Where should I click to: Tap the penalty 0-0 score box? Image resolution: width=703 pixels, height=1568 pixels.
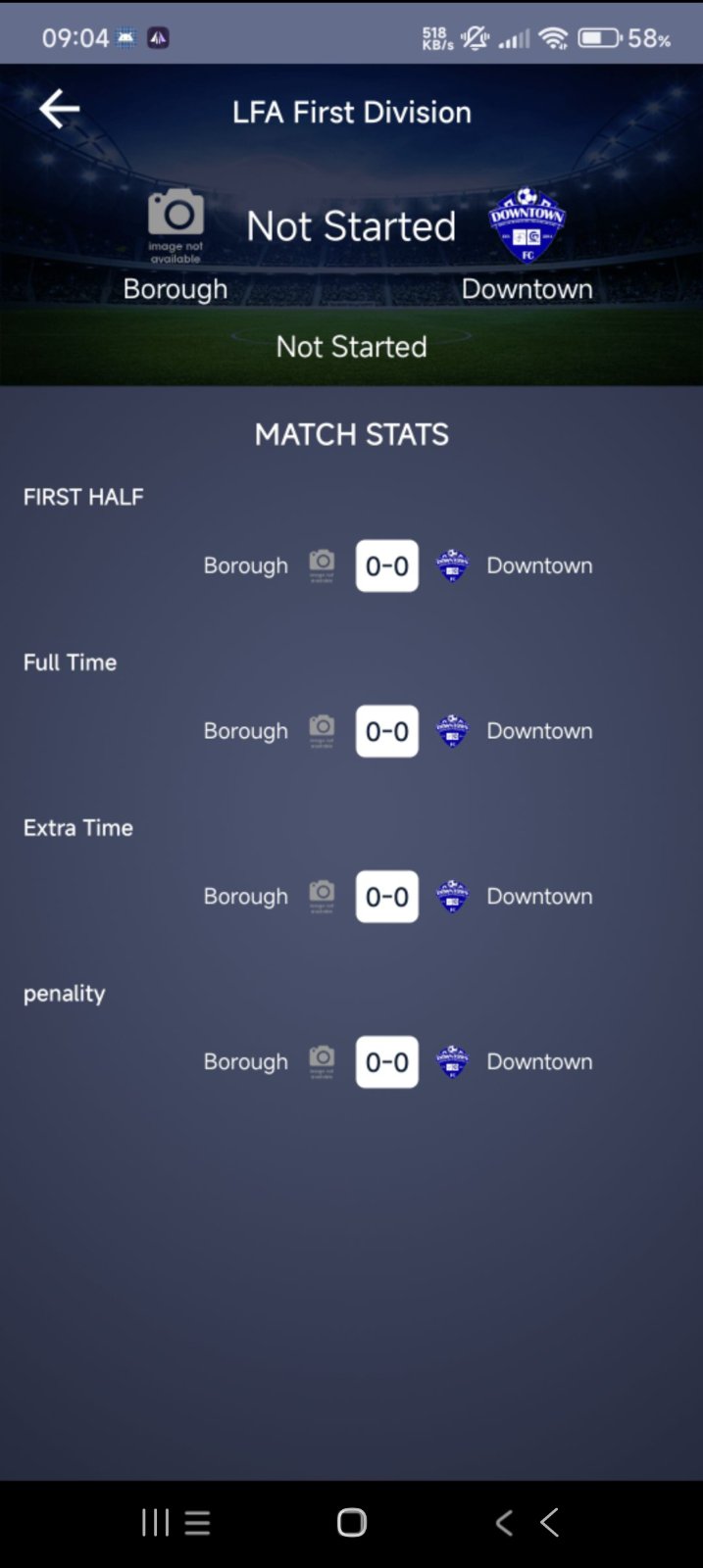pyautogui.click(x=387, y=1061)
